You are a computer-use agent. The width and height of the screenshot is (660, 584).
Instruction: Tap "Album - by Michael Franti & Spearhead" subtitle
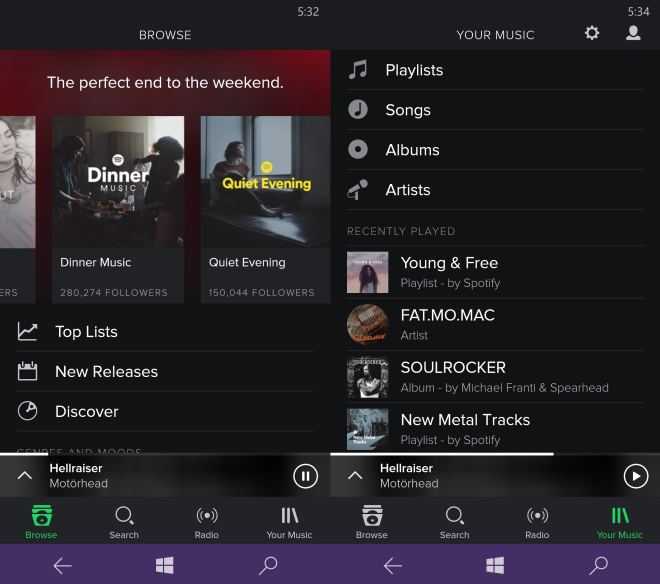click(504, 387)
